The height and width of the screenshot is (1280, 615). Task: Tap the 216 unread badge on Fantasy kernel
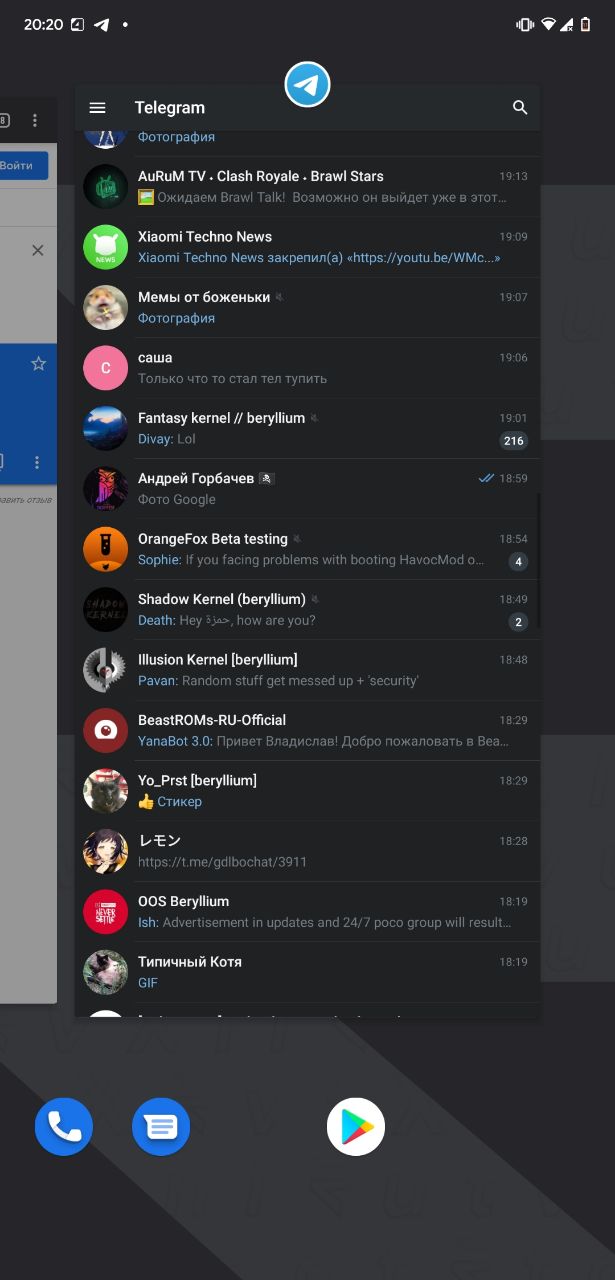tap(514, 441)
